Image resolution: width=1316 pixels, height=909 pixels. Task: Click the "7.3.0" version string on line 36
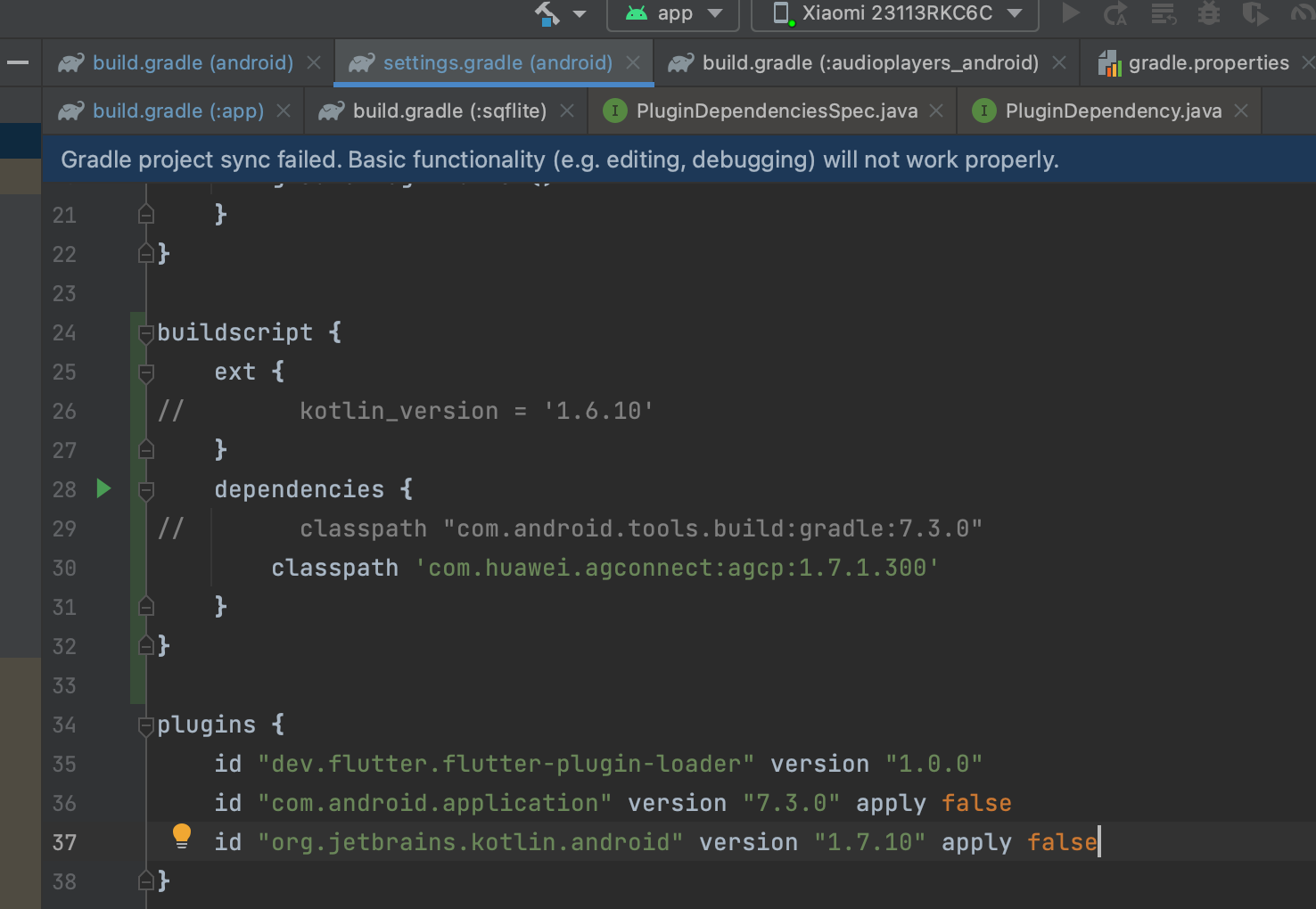[792, 803]
